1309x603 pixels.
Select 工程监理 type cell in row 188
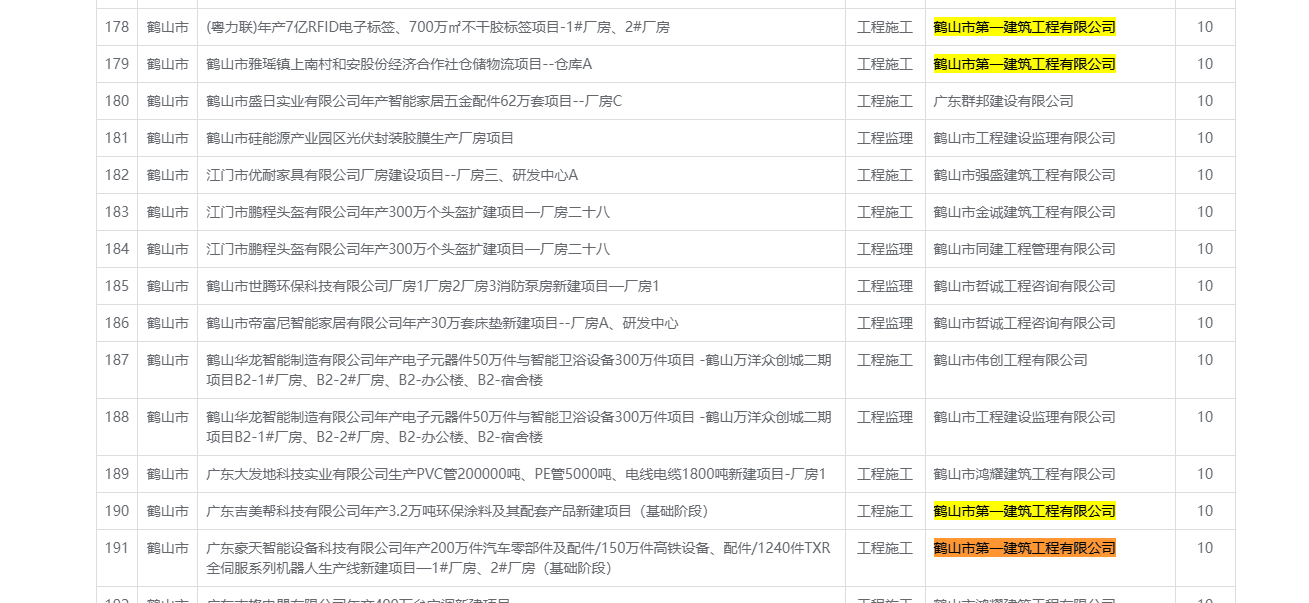[884, 417]
